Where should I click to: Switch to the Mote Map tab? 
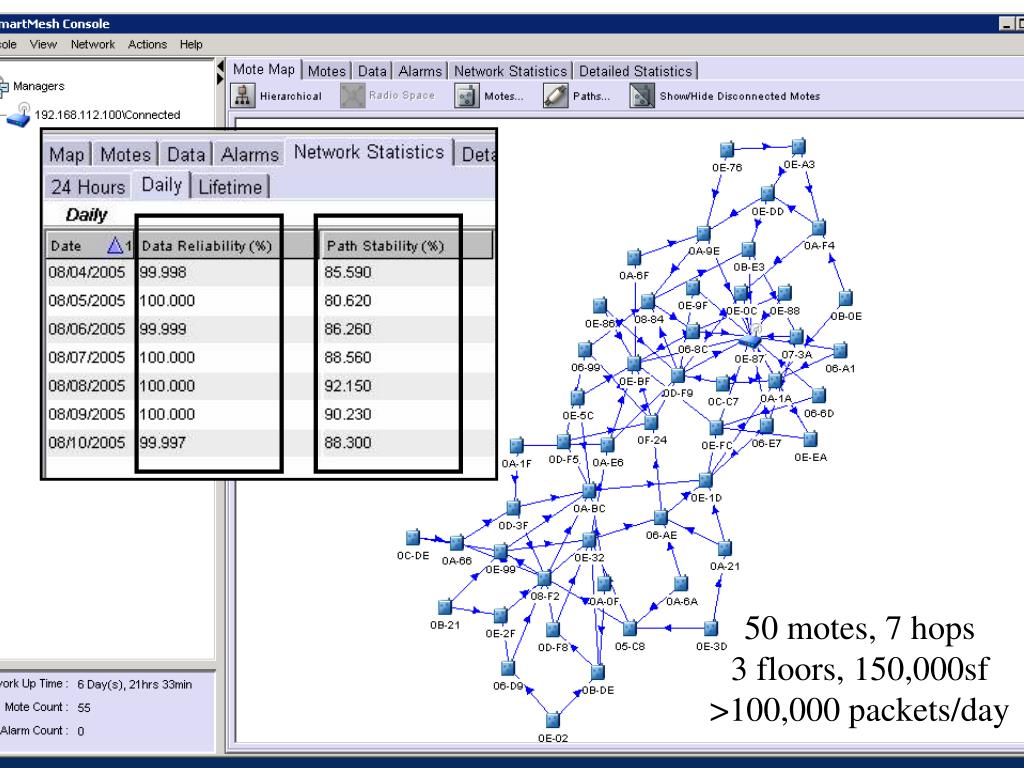click(264, 69)
